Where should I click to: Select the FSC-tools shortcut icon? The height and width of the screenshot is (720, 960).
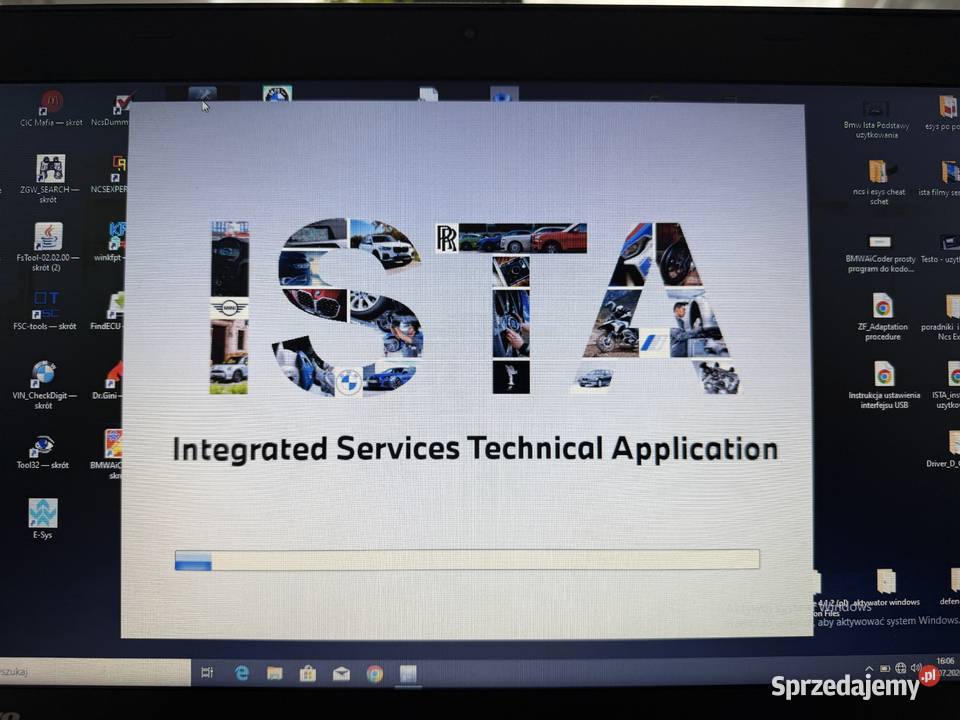tap(47, 304)
